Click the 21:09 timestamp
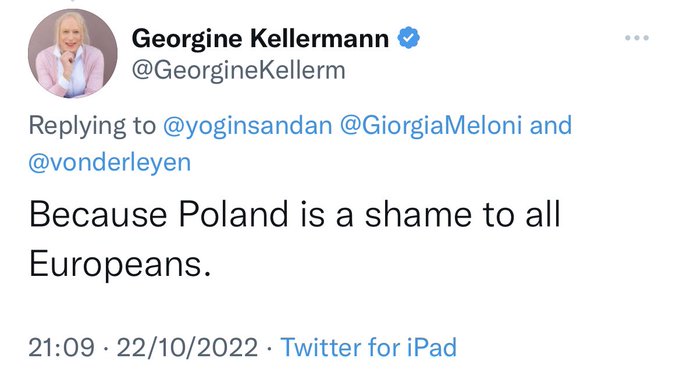 coord(62,347)
